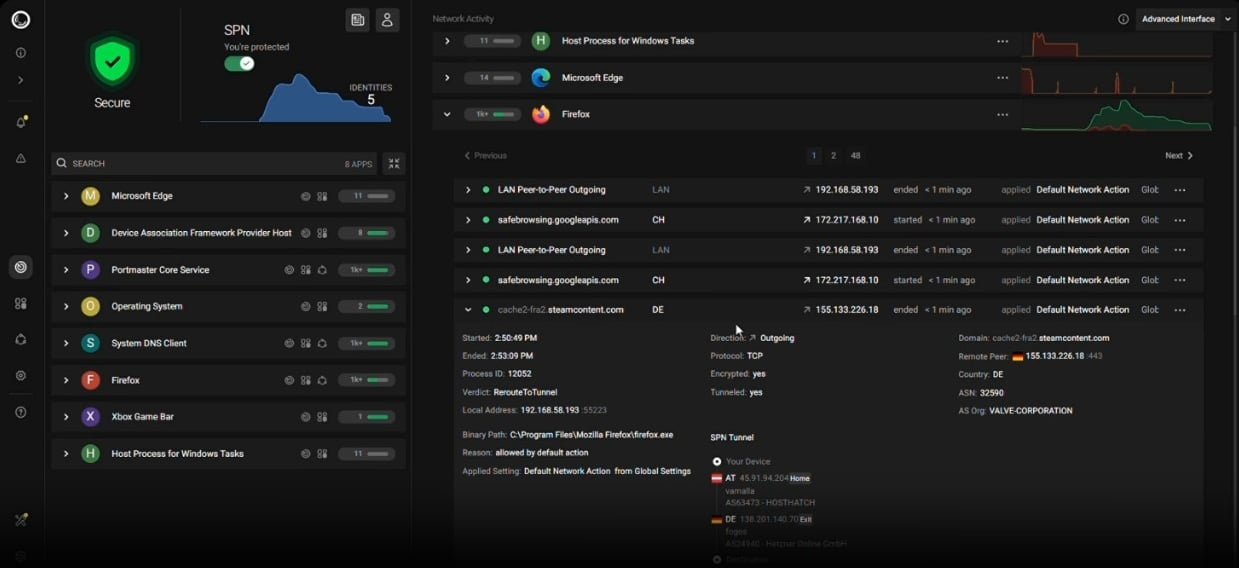Click the connection count badge 2 for Operating System

click(x=367, y=306)
